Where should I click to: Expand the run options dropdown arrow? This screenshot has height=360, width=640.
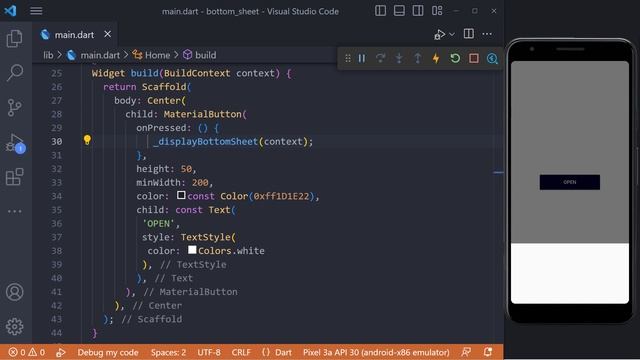[452, 34]
